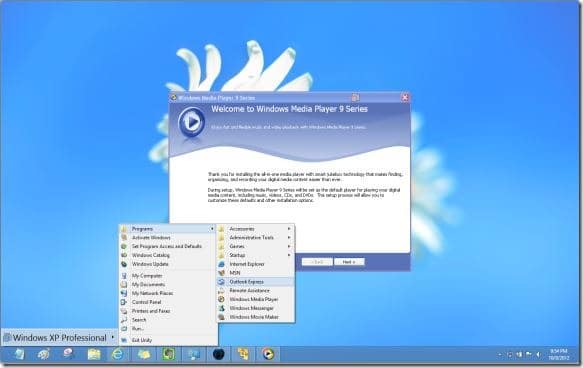This screenshot has height=368, width=583.
Task: Click the green square taskbar icon
Action: [168, 354]
